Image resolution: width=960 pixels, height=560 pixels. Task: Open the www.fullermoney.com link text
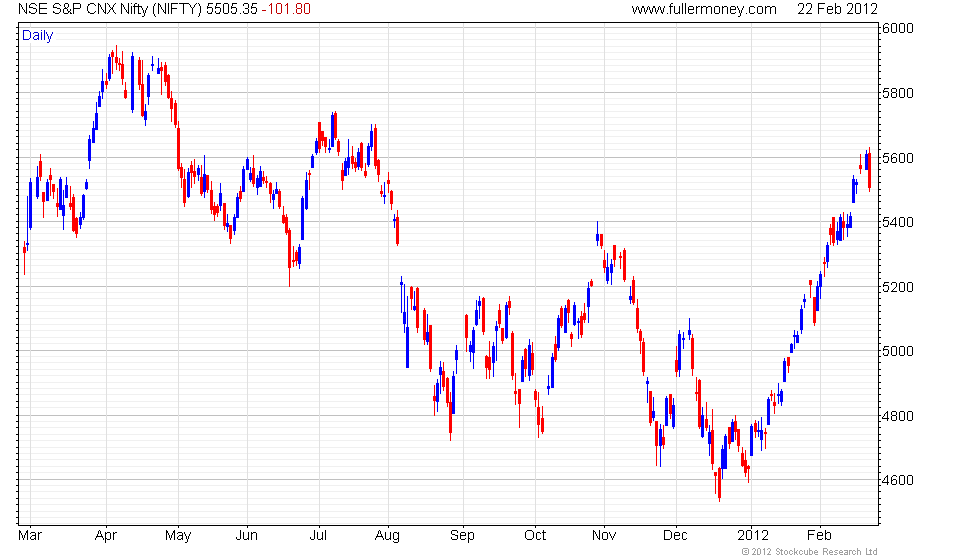(x=704, y=9)
